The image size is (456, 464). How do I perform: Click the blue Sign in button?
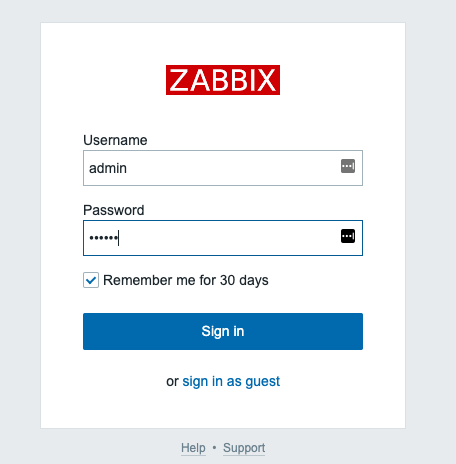click(x=223, y=331)
